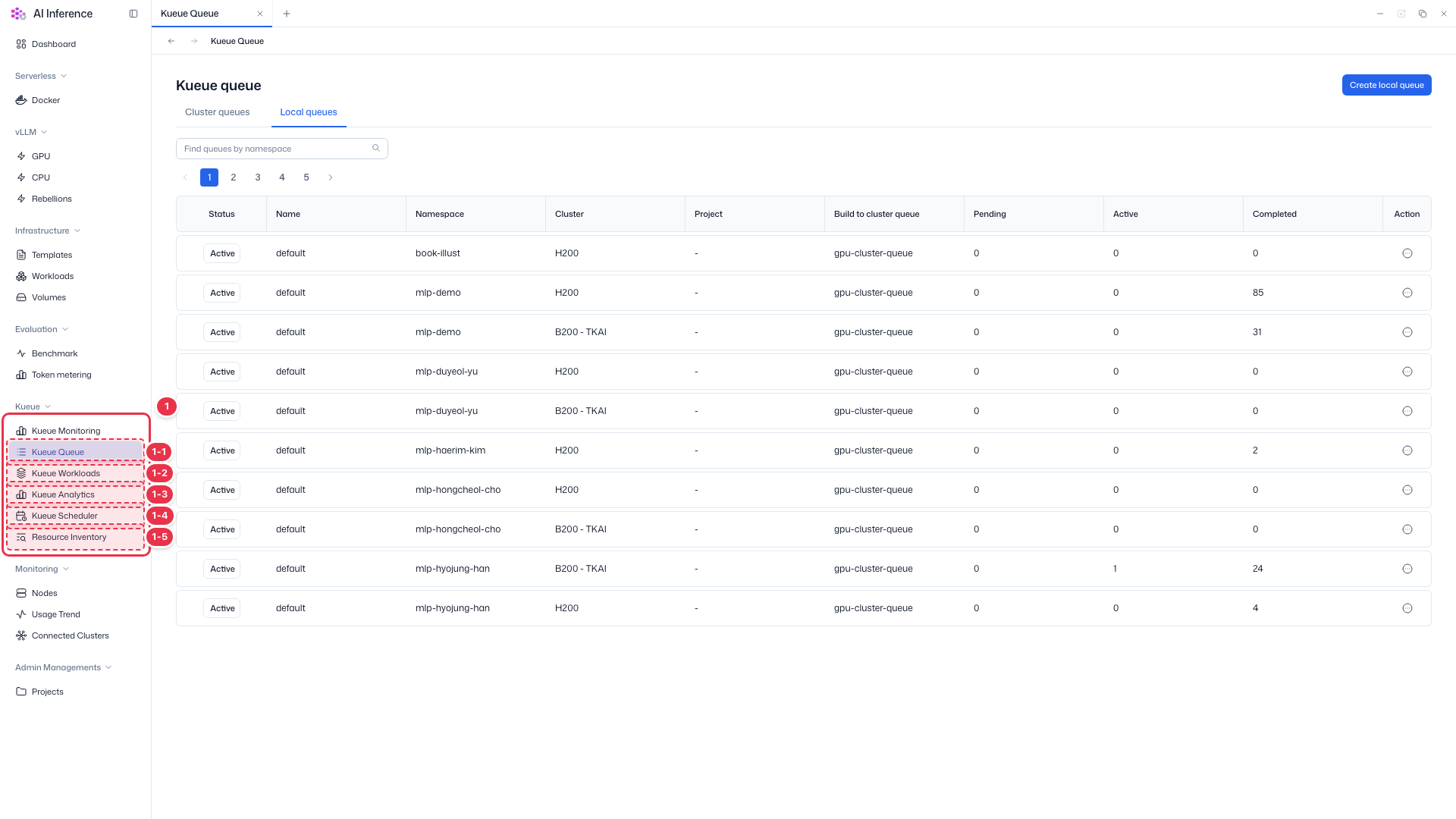Click Active status of mlp-hyojung-han H200 row
Viewport: 1456px width, 819px height.
222,608
